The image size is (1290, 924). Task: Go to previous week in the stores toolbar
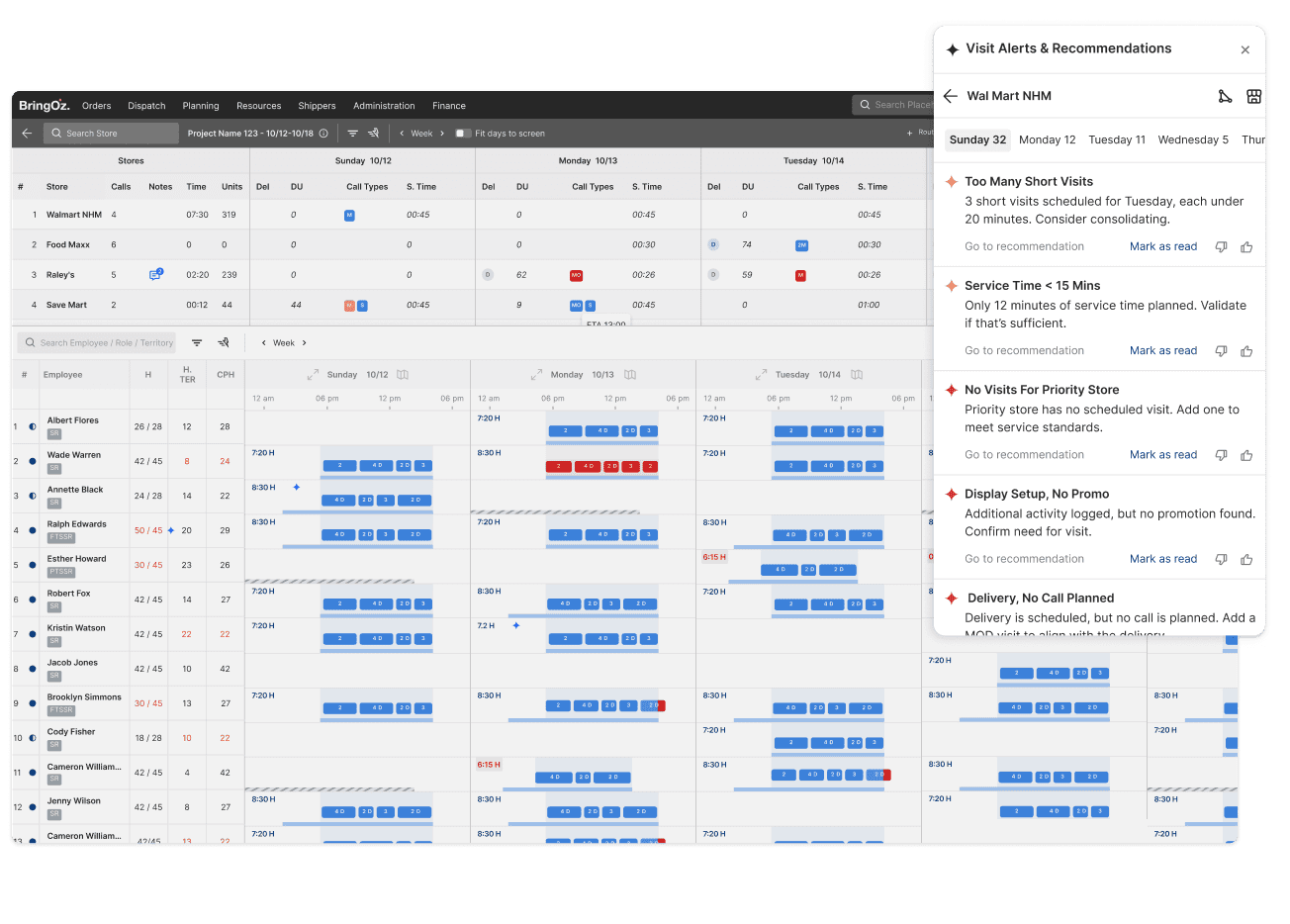coord(402,134)
